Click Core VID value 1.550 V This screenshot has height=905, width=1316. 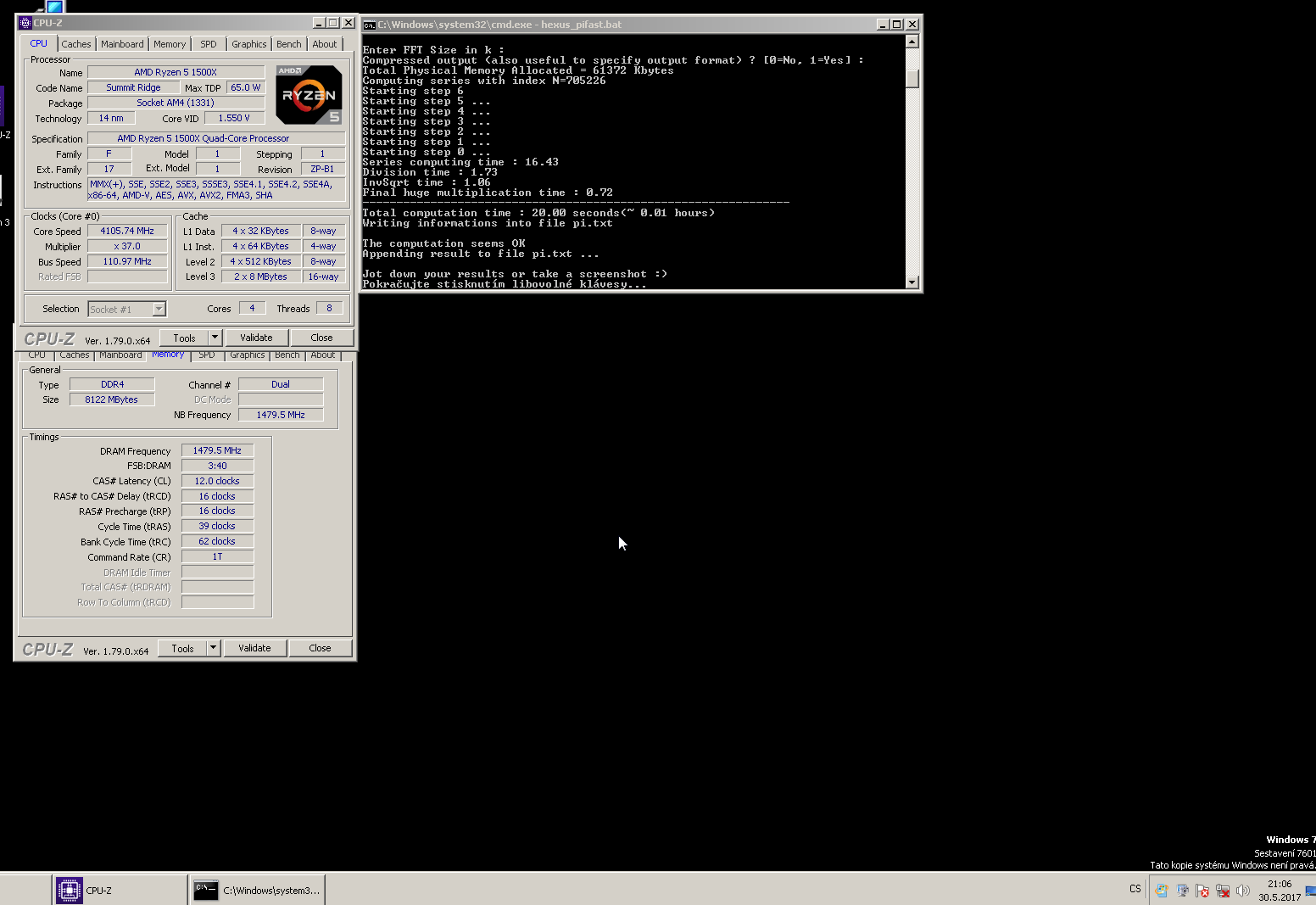pos(234,118)
